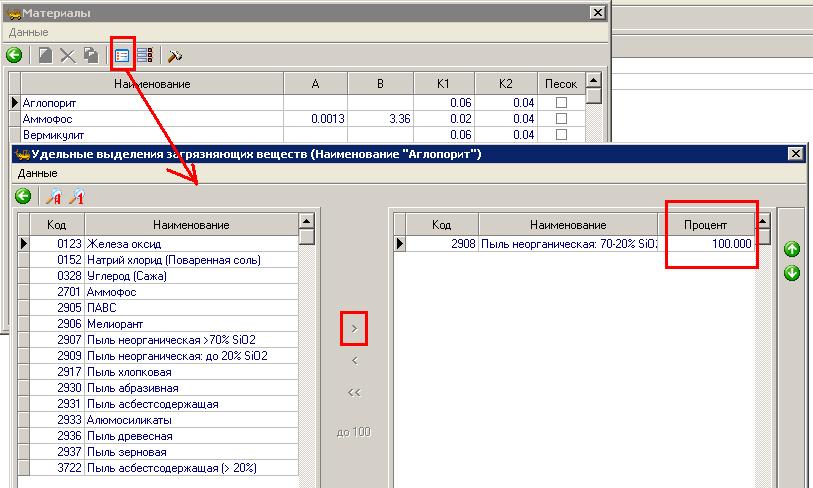This screenshot has height=488, width=813.
Task: Click the new record icon in Материалы toolbar
Action: click(x=45, y=56)
